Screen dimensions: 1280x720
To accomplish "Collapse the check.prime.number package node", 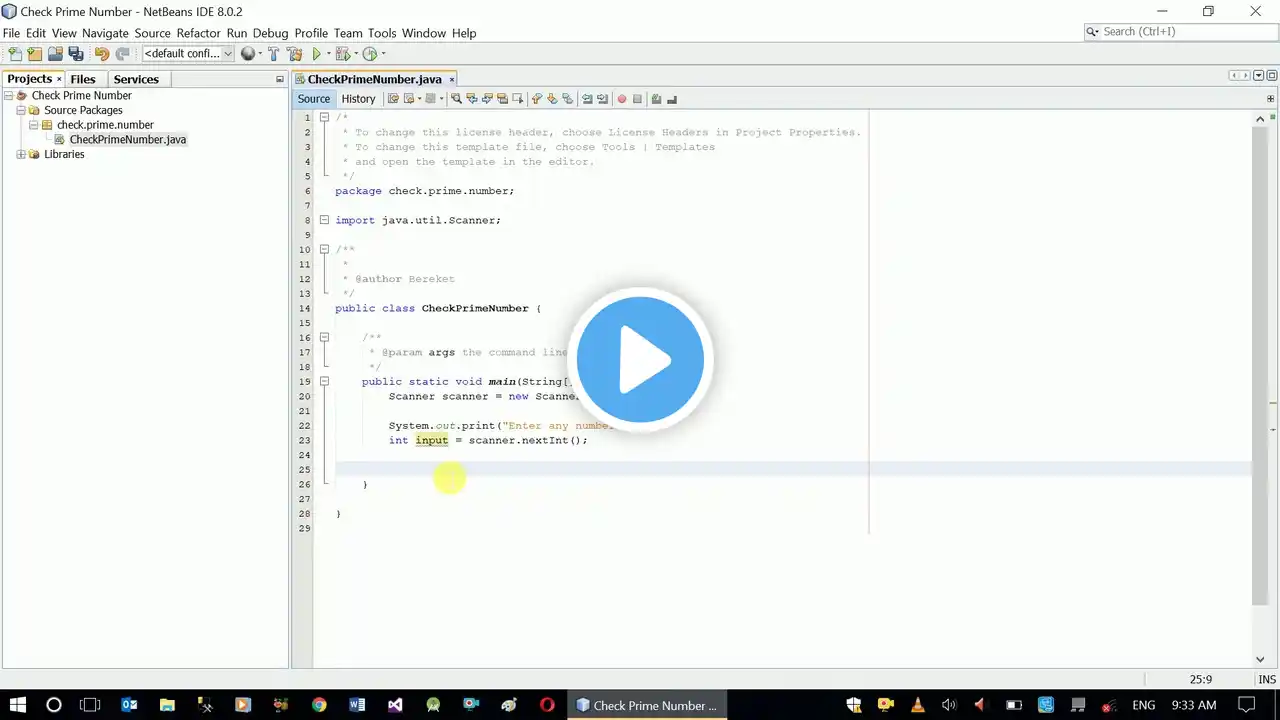I will pyautogui.click(x=33, y=125).
